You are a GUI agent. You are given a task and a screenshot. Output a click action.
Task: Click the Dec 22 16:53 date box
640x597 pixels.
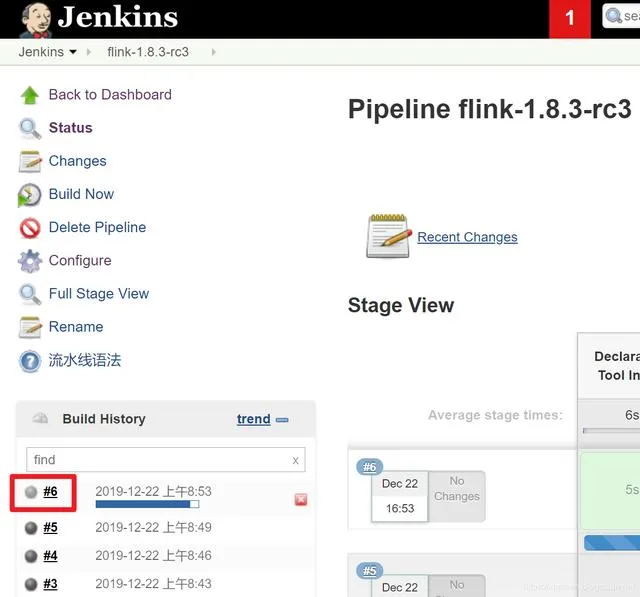(x=400, y=496)
